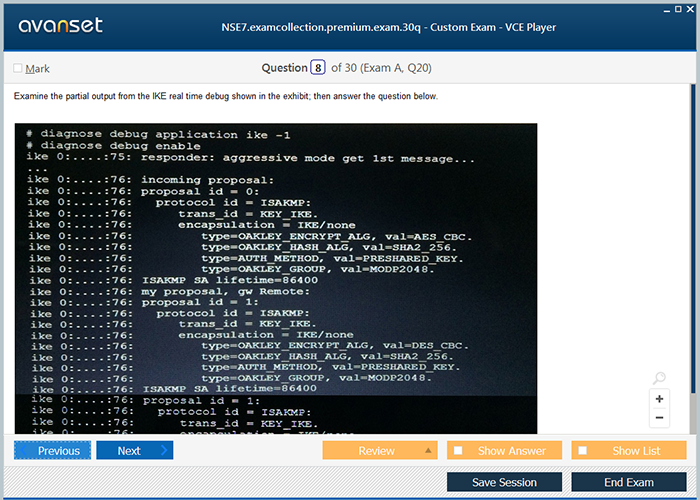Expand the Review dropdown arrow
Image resolution: width=700 pixels, height=500 pixels.
[428, 451]
